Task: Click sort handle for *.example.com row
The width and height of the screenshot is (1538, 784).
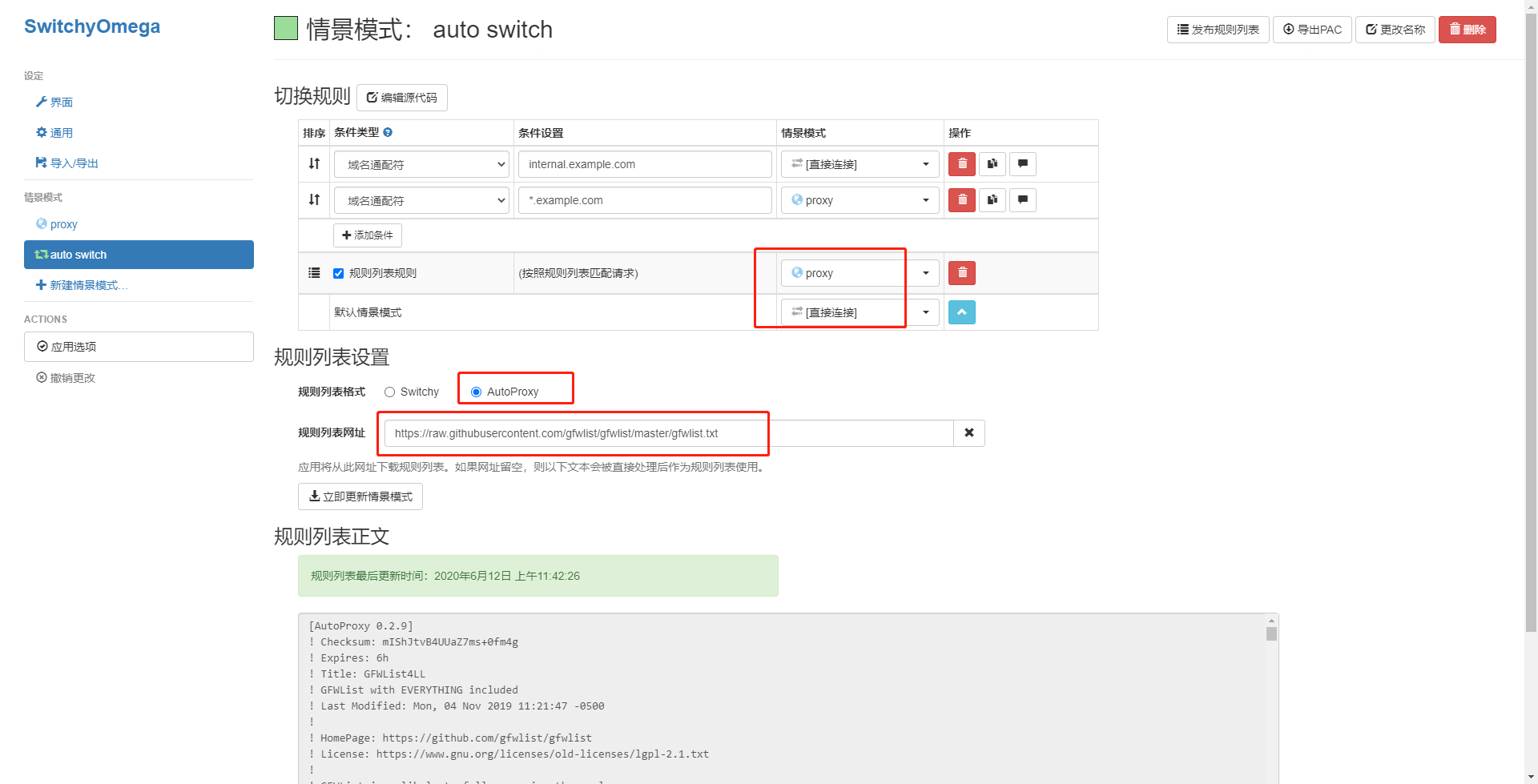Action: point(314,199)
